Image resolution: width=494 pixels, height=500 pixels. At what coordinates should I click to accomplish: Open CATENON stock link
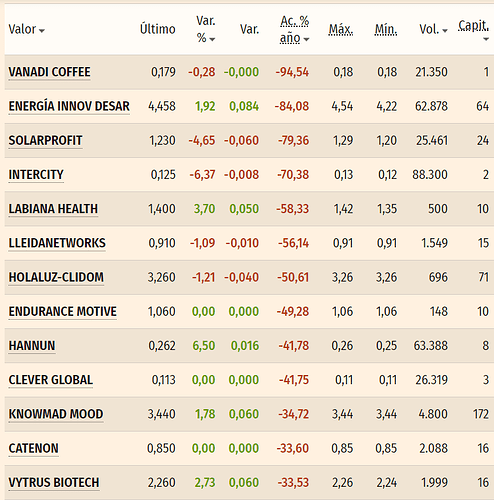tap(34, 448)
